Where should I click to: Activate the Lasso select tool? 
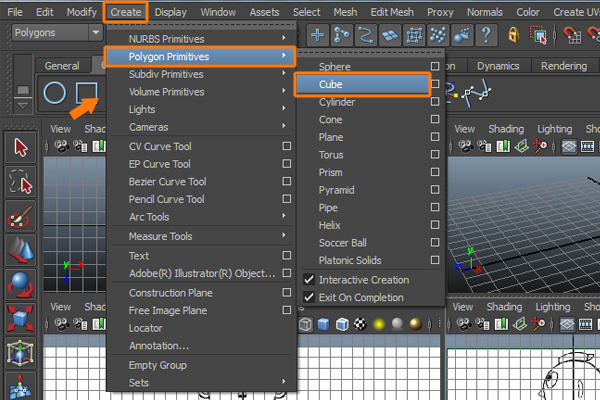(20, 181)
